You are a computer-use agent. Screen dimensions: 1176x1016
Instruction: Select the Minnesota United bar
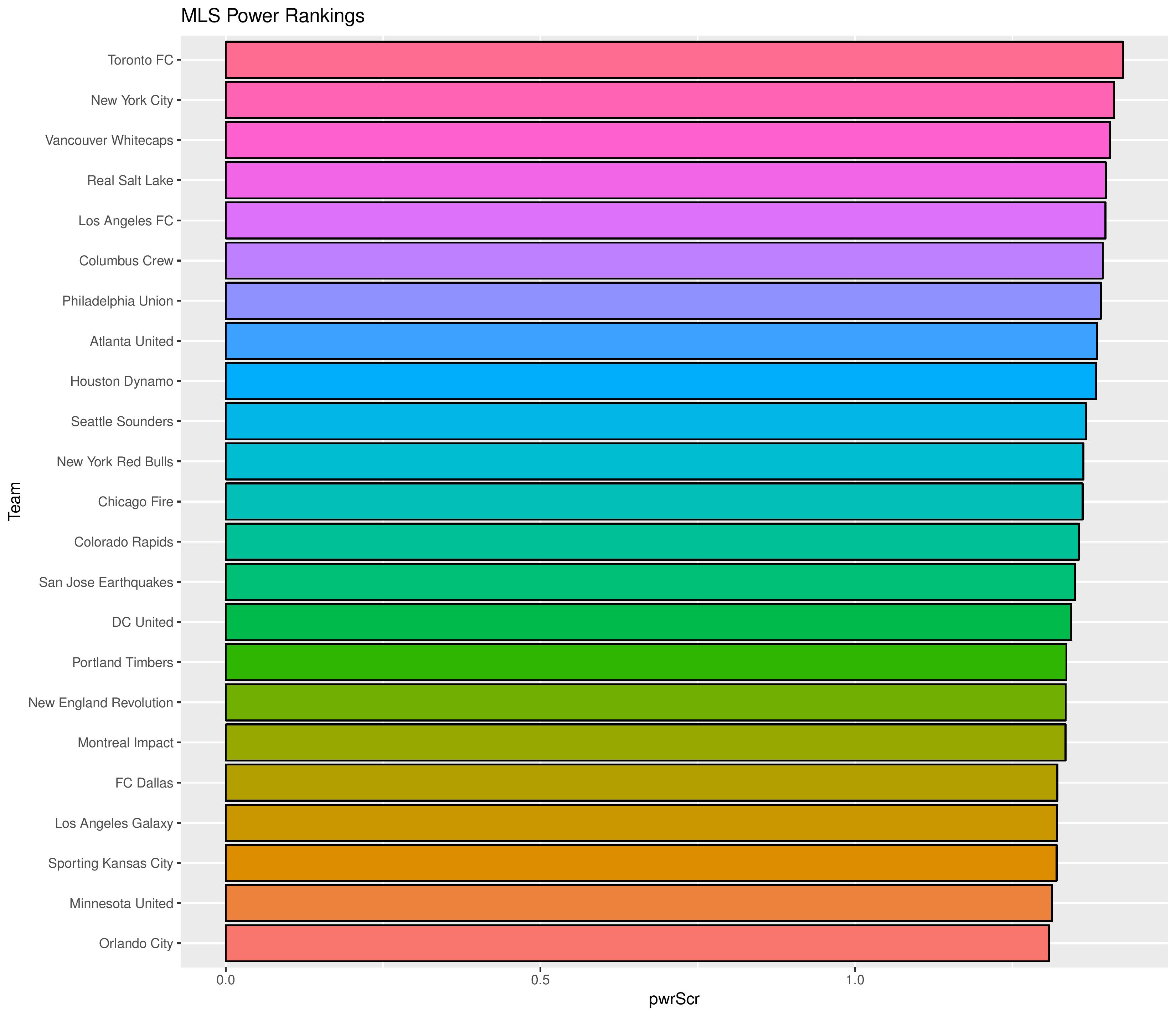tap(639, 903)
